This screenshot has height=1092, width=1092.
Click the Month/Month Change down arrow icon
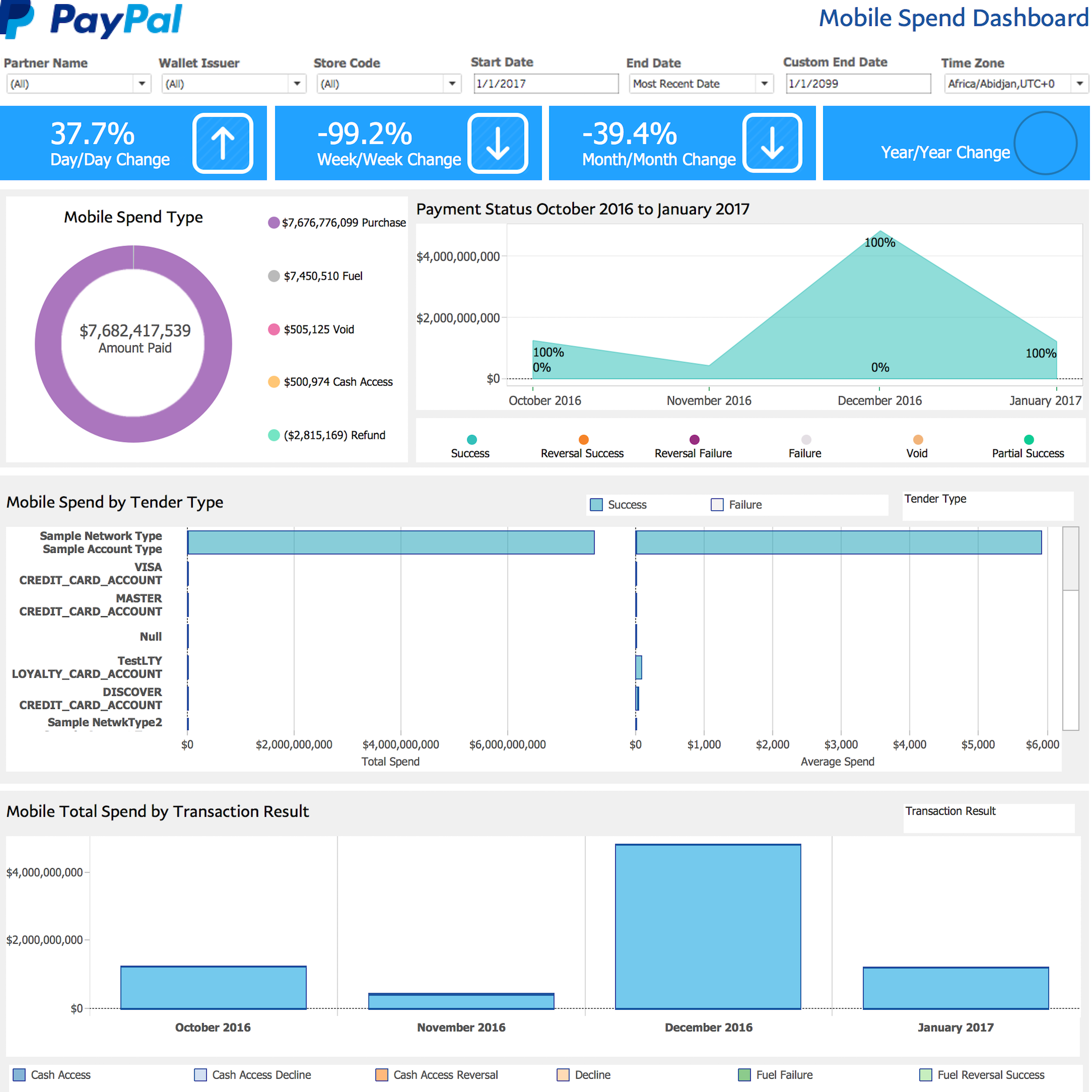(x=772, y=143)
